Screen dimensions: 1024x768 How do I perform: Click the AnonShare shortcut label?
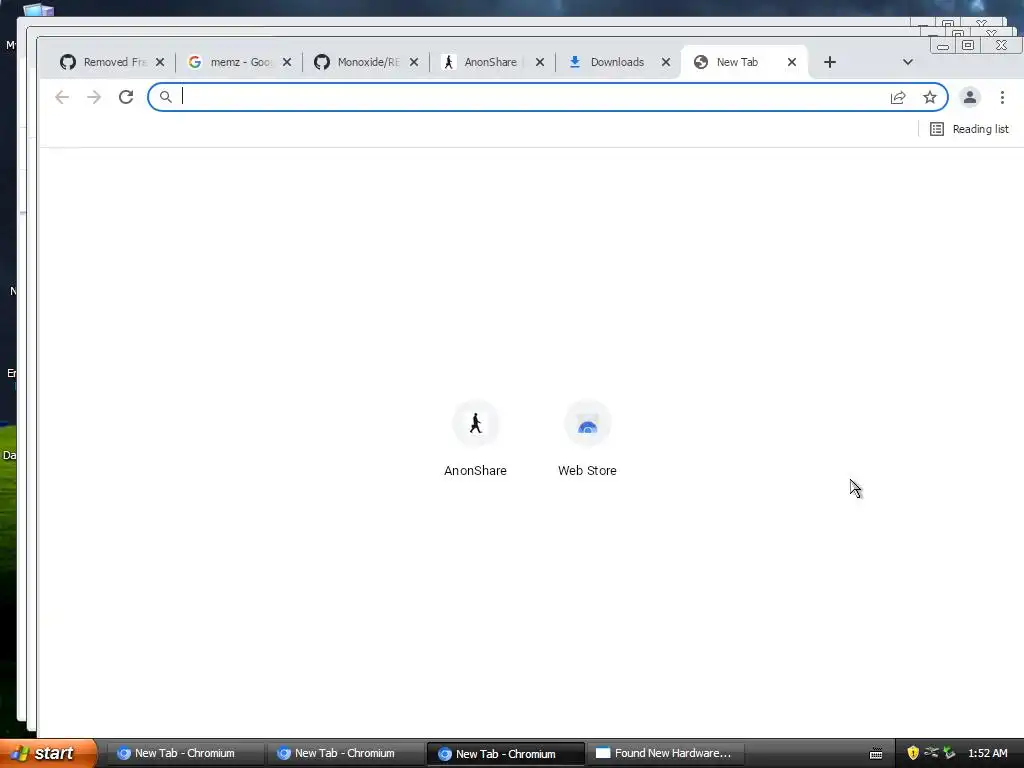(x=475, y=471)
